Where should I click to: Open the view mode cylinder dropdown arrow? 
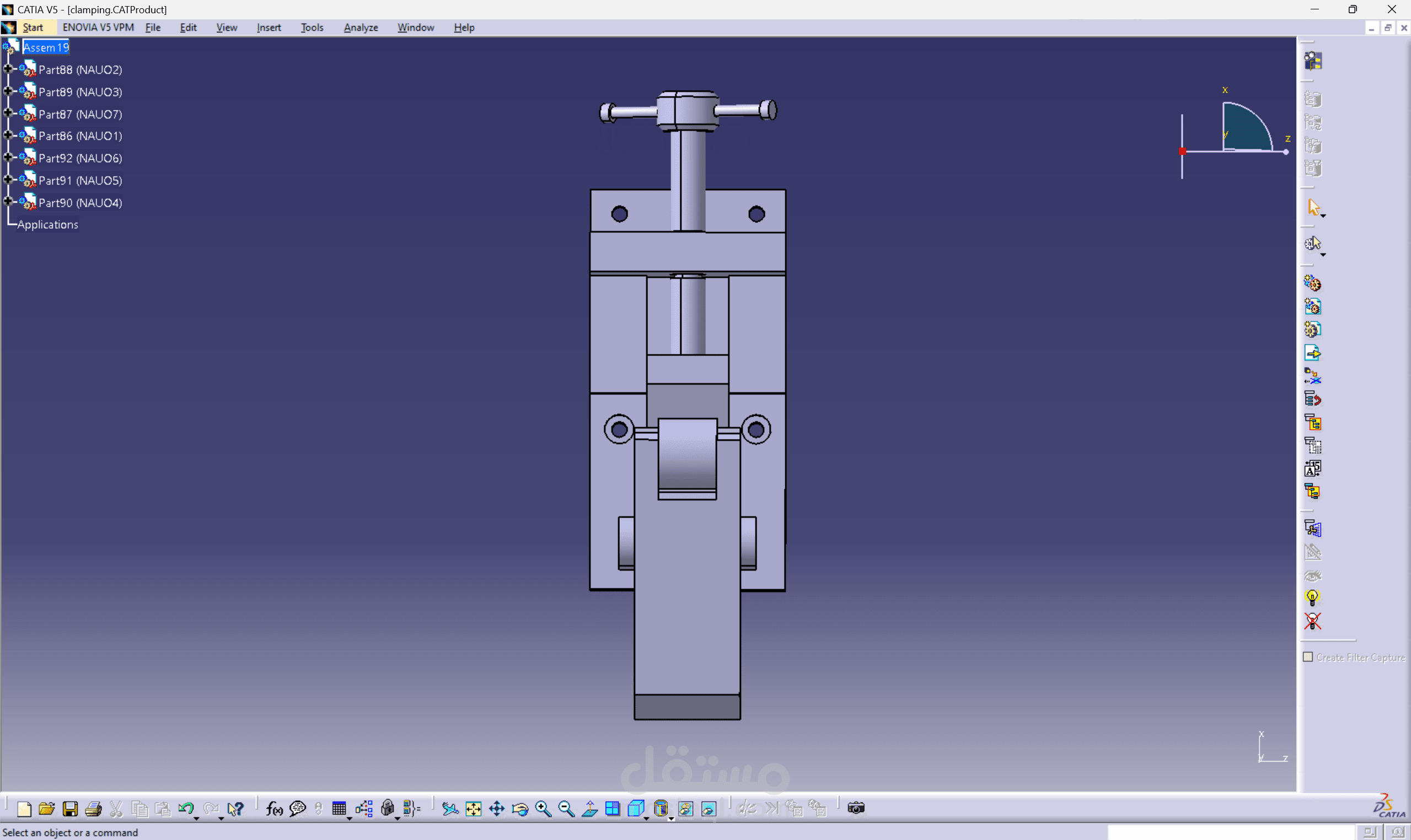672,819
